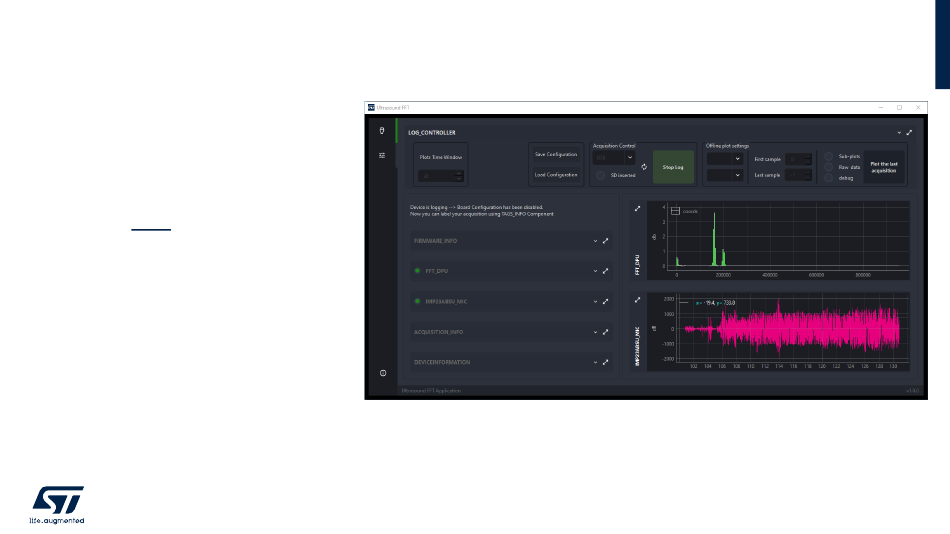Toggle the debug option
Viewport: 950px width, 534px height.
click(x=828, y=178)
